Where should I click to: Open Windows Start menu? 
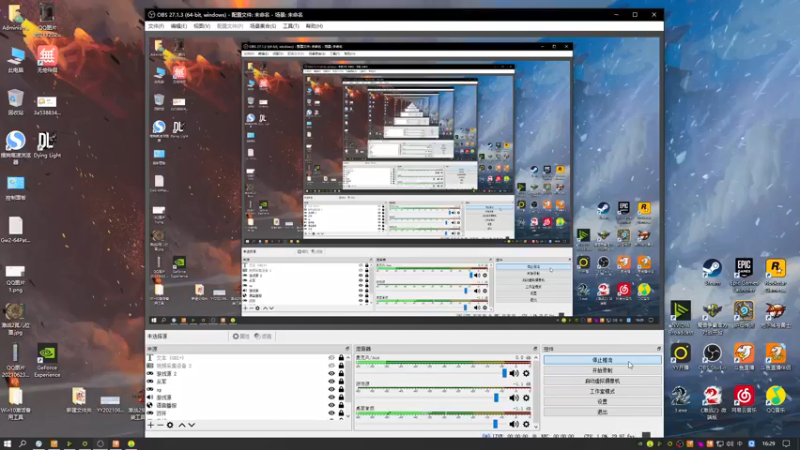coord(7,444)
